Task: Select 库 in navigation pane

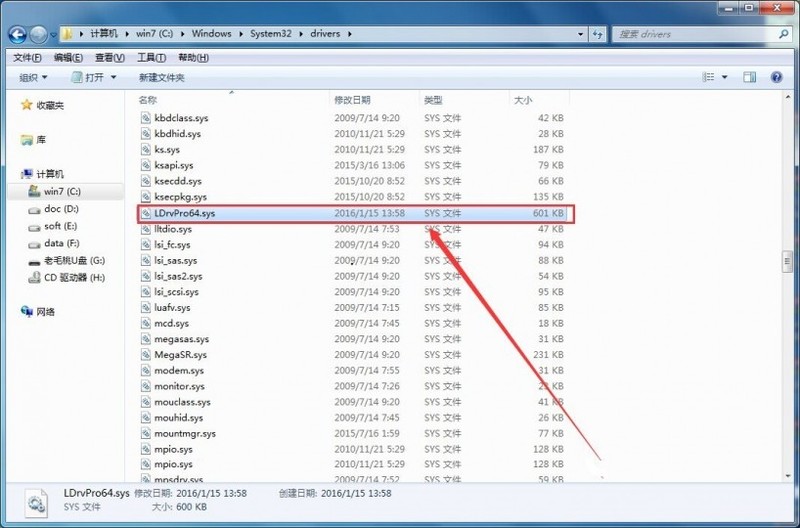Action: [x=34, y=140]
